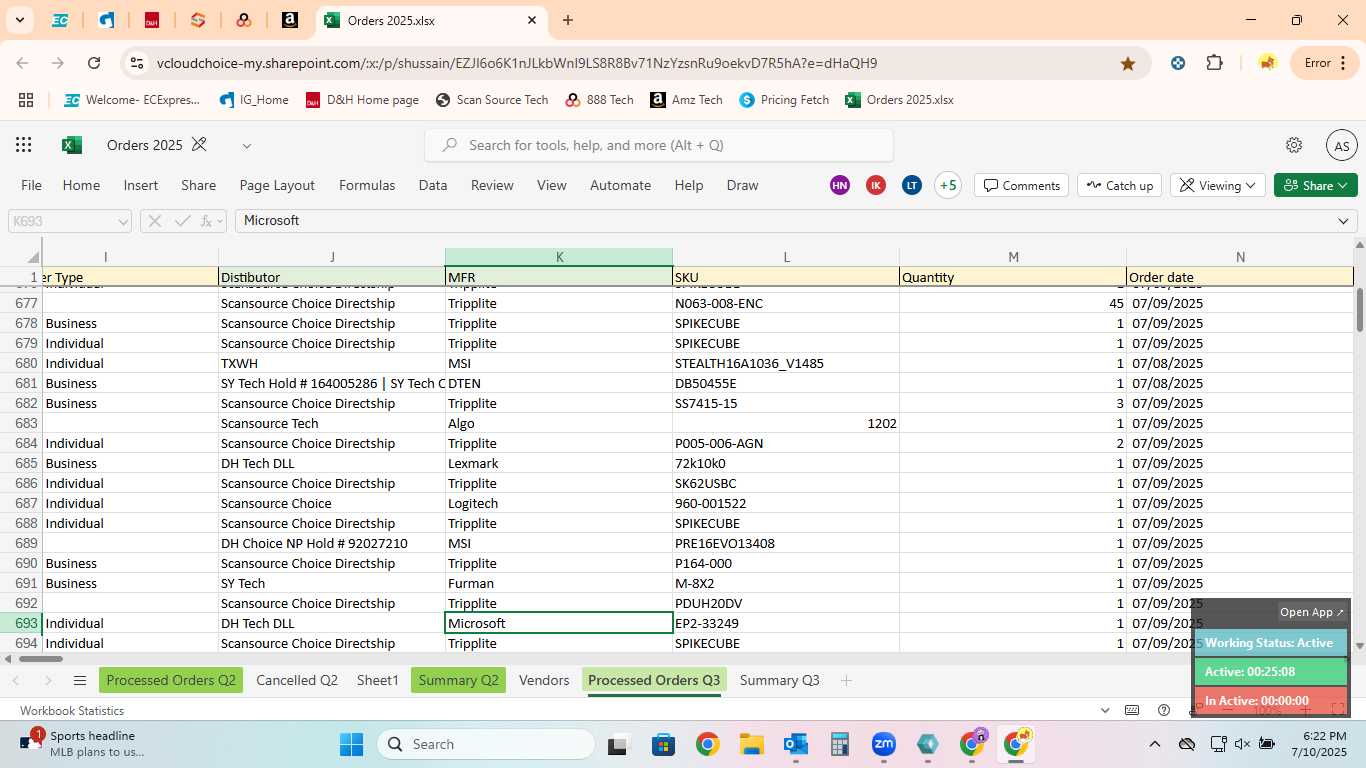Click the quantity 45 cell in row 677
Screen dimensions: 1366x768
coord(1013,303)
